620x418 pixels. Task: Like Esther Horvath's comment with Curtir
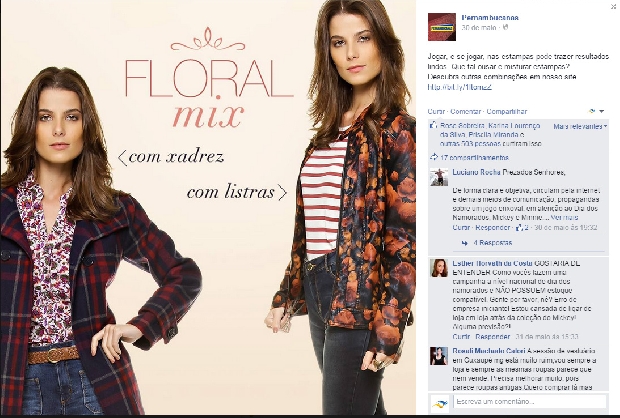[x=461, y=337]
